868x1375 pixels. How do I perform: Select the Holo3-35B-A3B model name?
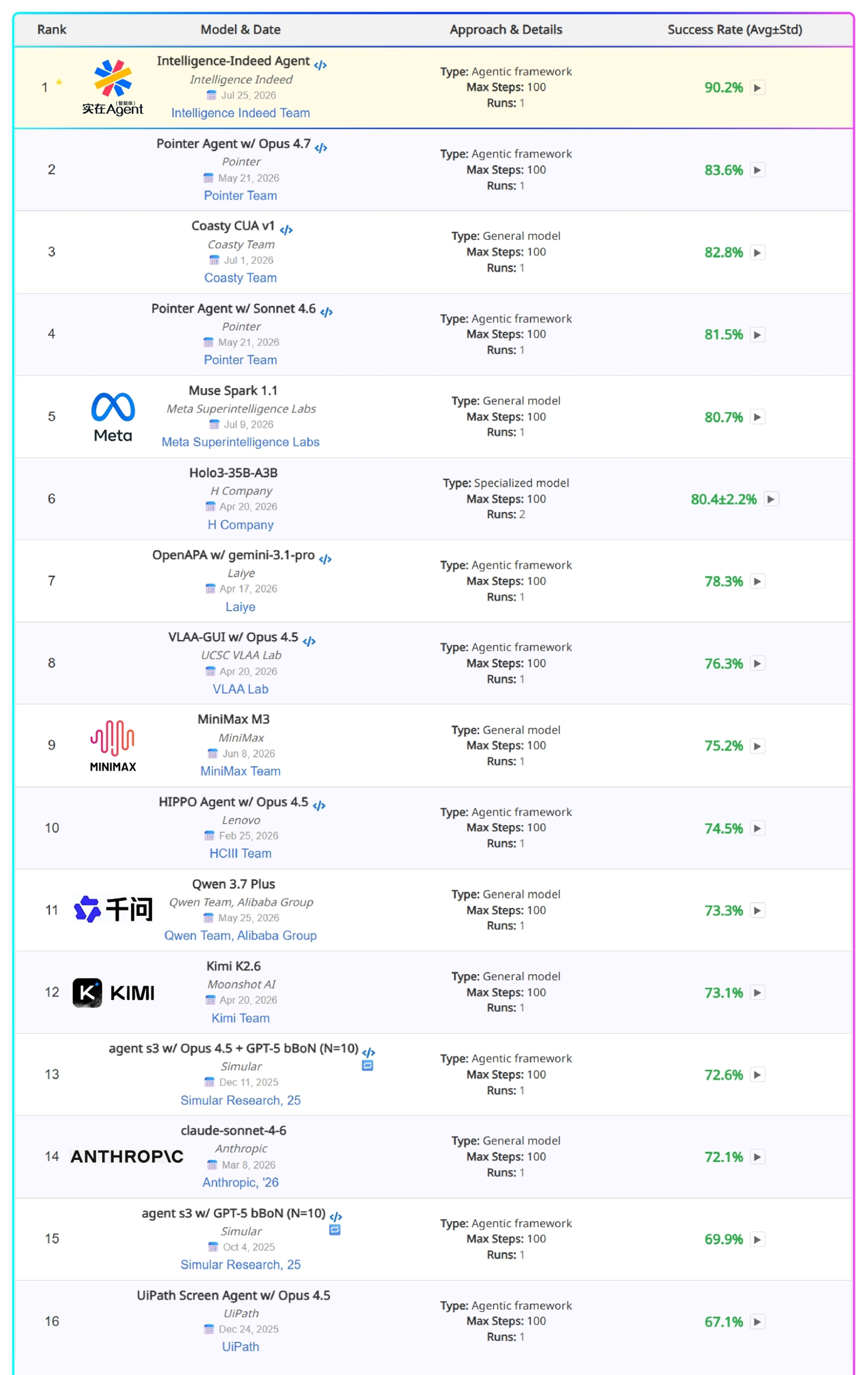233,473
